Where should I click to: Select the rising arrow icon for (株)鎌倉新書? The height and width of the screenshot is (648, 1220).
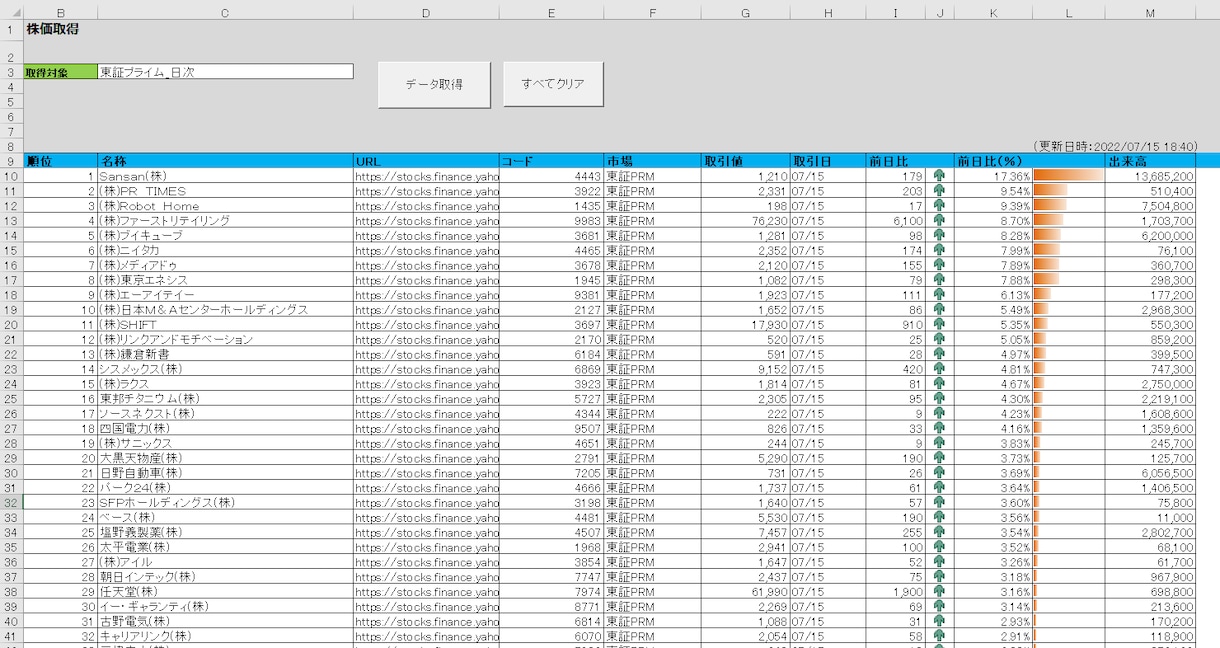pyautogui.click(x=939, y=354)
